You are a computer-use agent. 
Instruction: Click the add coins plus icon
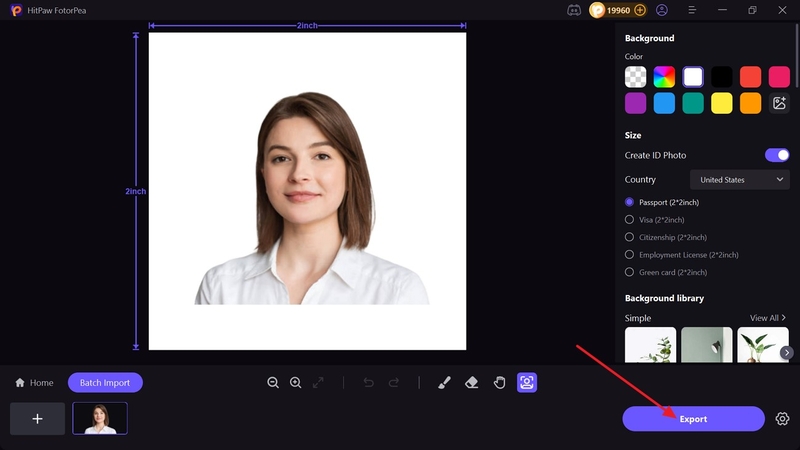tap(640, 10)
